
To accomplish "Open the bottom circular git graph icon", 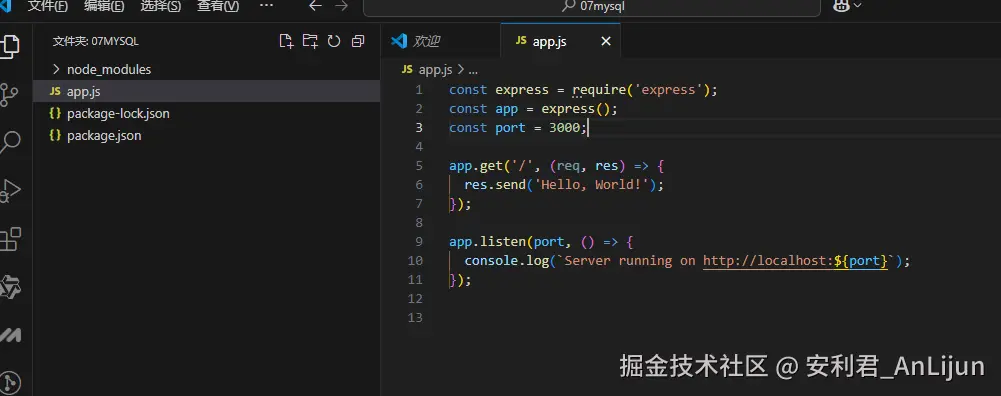I will pyautogui.click(x=10, y=382).
